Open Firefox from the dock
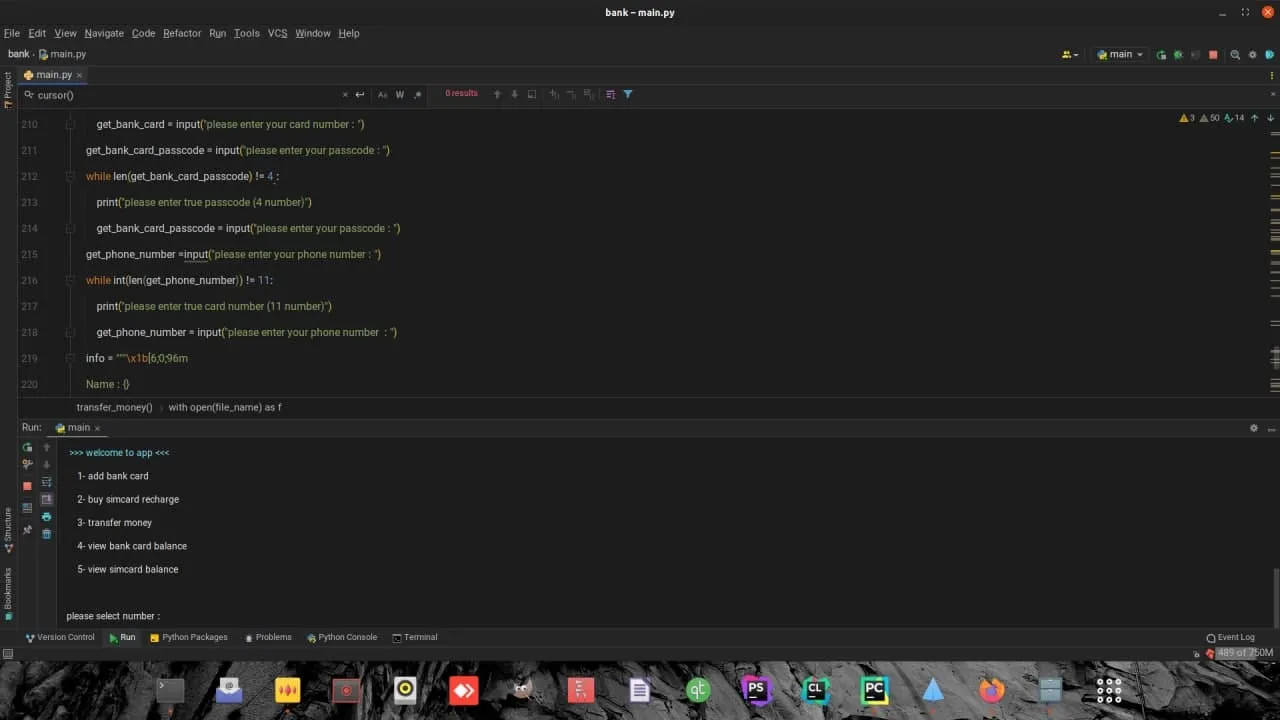Screen dimensions: 1280x720 991,690
